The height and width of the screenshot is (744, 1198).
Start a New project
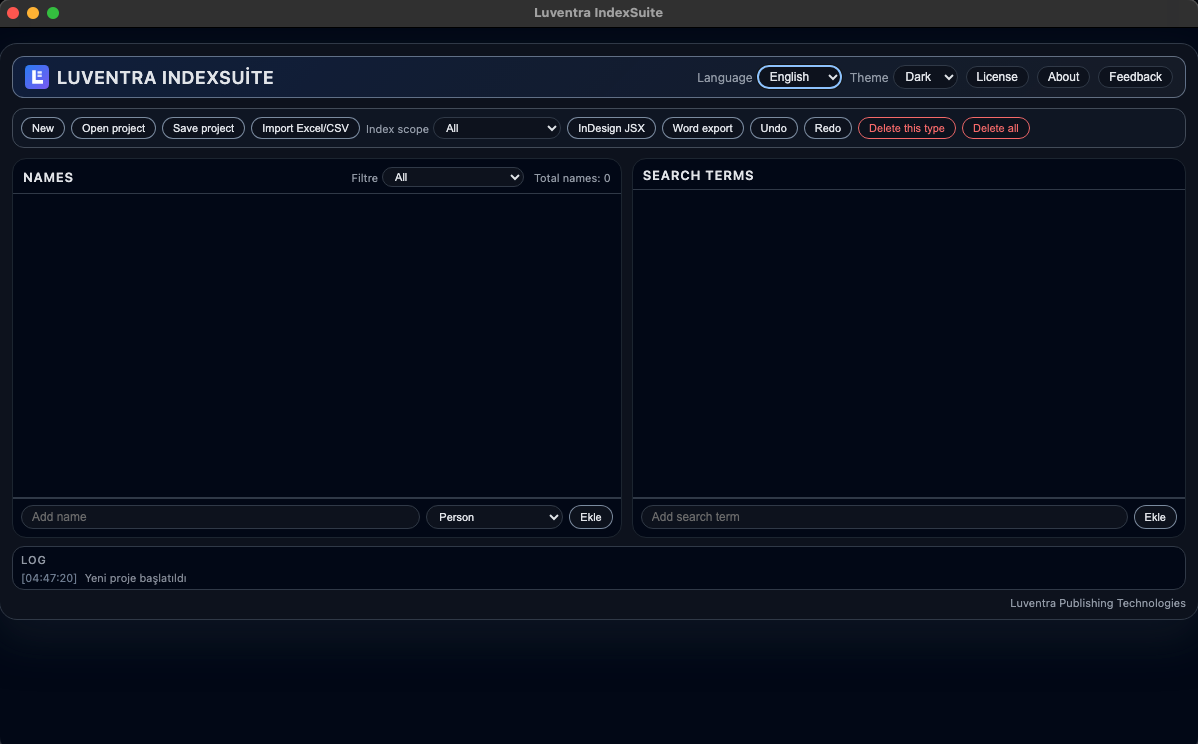(42, 128)
